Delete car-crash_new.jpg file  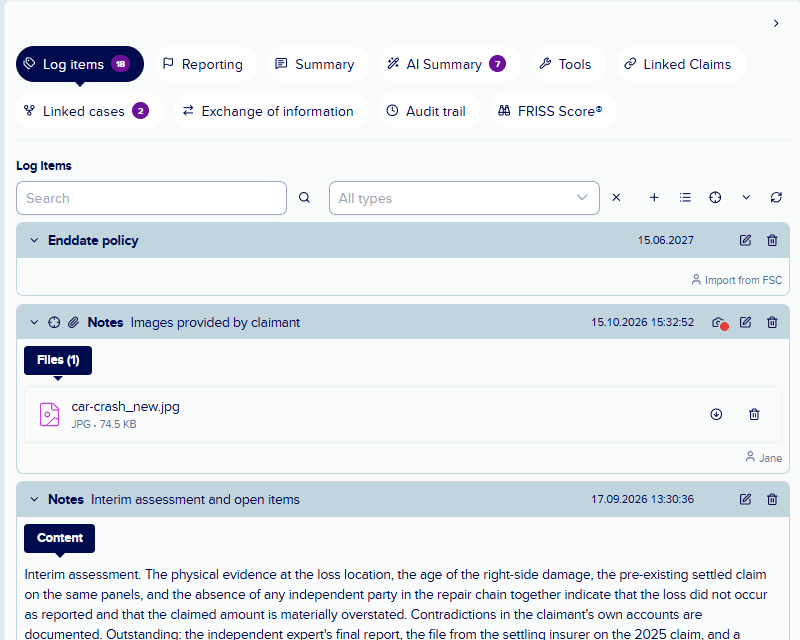(754, 414)
